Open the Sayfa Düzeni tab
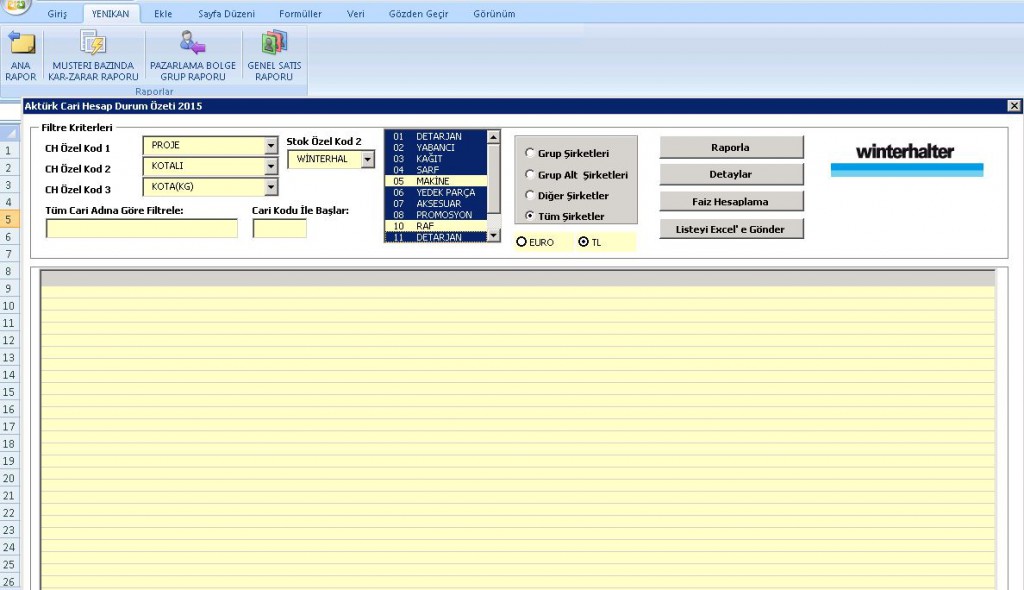Screen dimensions: 1024x590 pyautogui.click(x=226, y=14)
